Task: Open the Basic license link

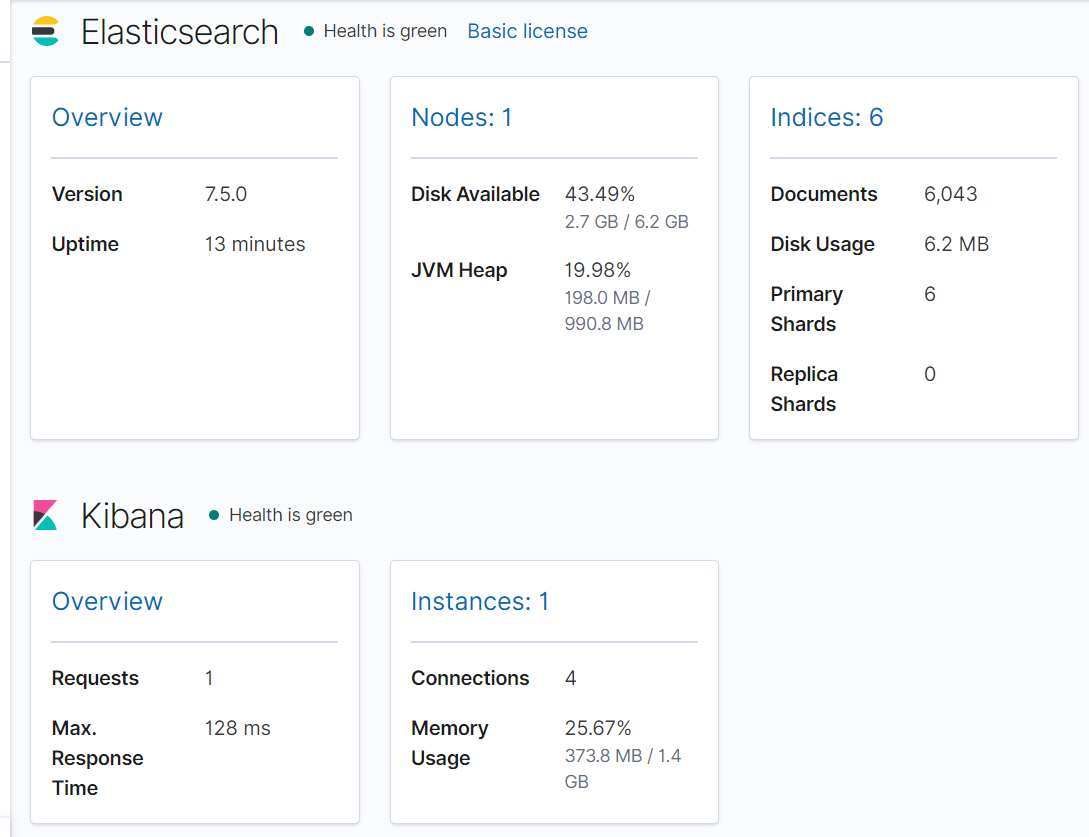Action: [x=527, y=31]
